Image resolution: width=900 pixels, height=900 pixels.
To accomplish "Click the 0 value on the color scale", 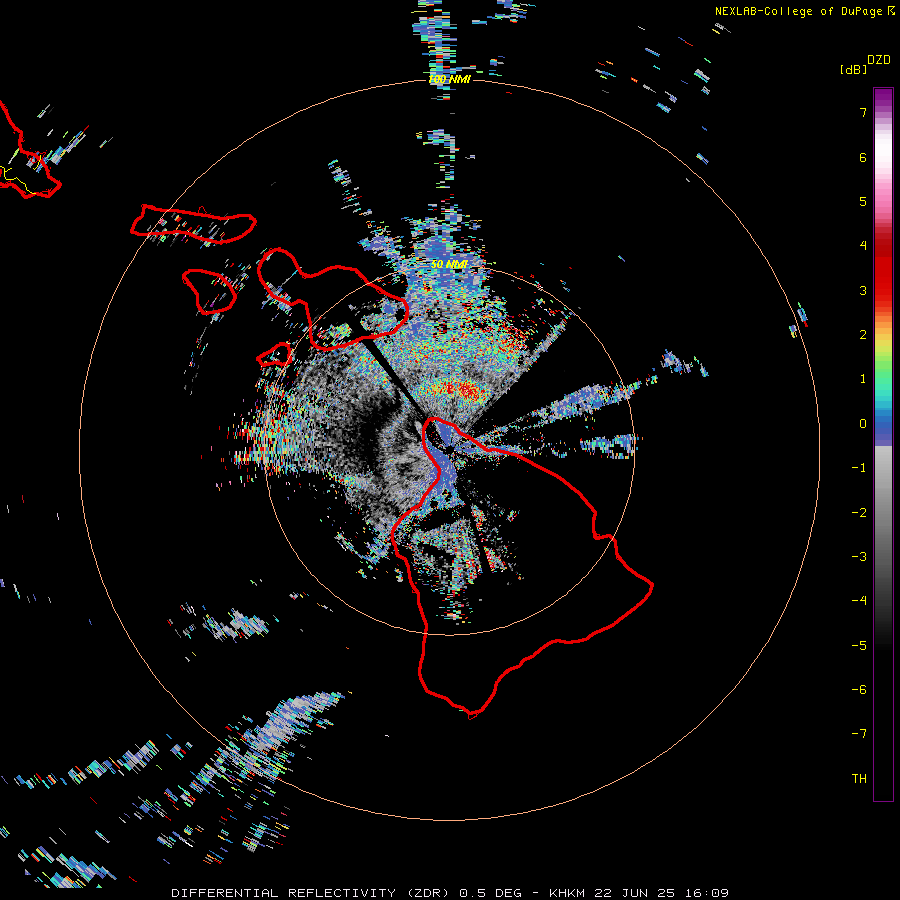I will pos(863,424).
